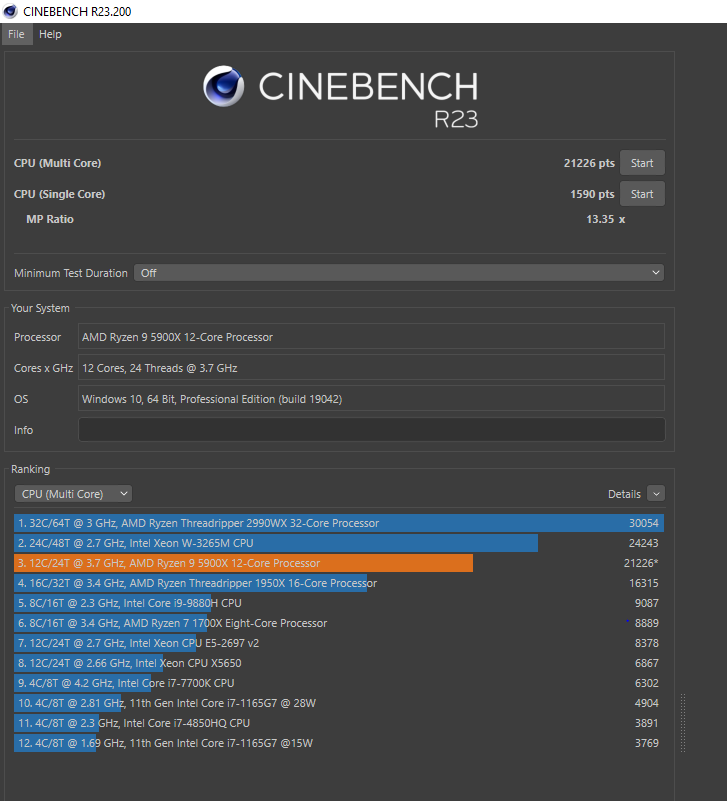Select the Intel Core i9-9880H ranking row
This screenshot has height=801, width=727.
click(339, 603)
